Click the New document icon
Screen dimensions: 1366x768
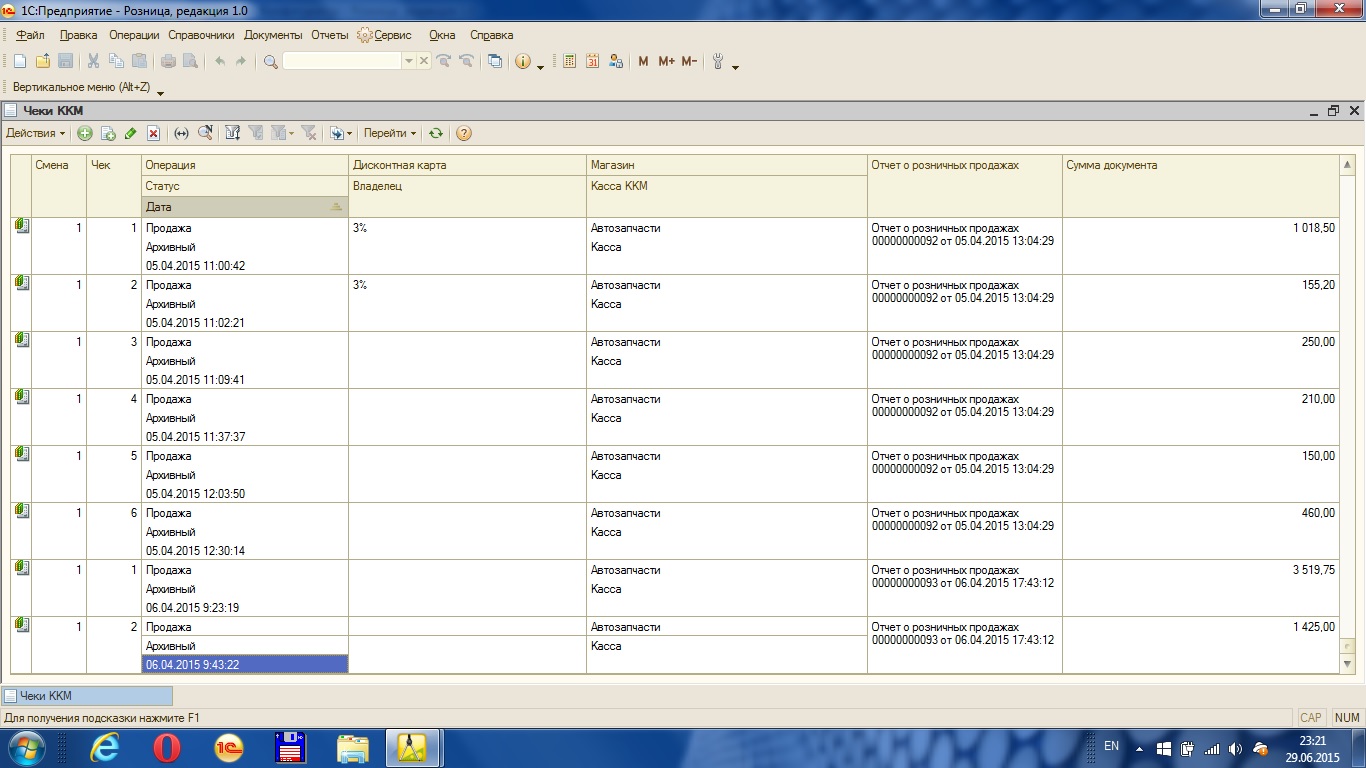tap(20, 61)
